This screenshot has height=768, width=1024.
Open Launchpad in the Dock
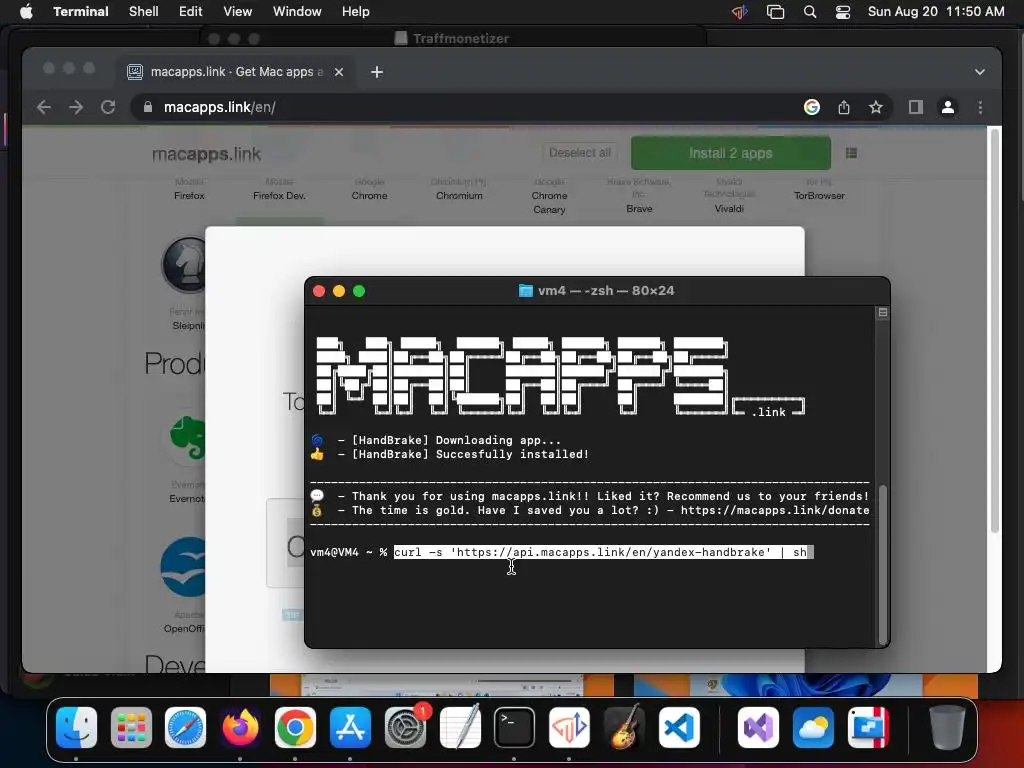(x=131, y=727)
